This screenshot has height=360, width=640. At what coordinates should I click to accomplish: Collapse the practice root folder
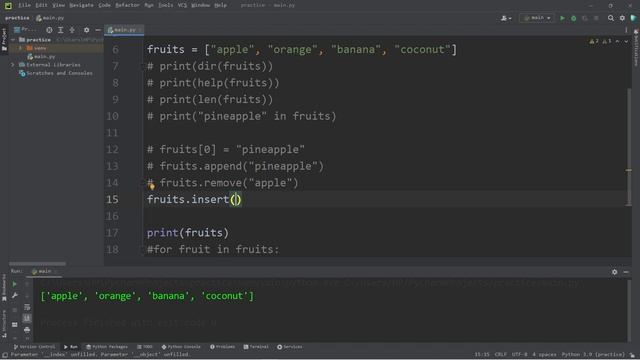[13, 40]
